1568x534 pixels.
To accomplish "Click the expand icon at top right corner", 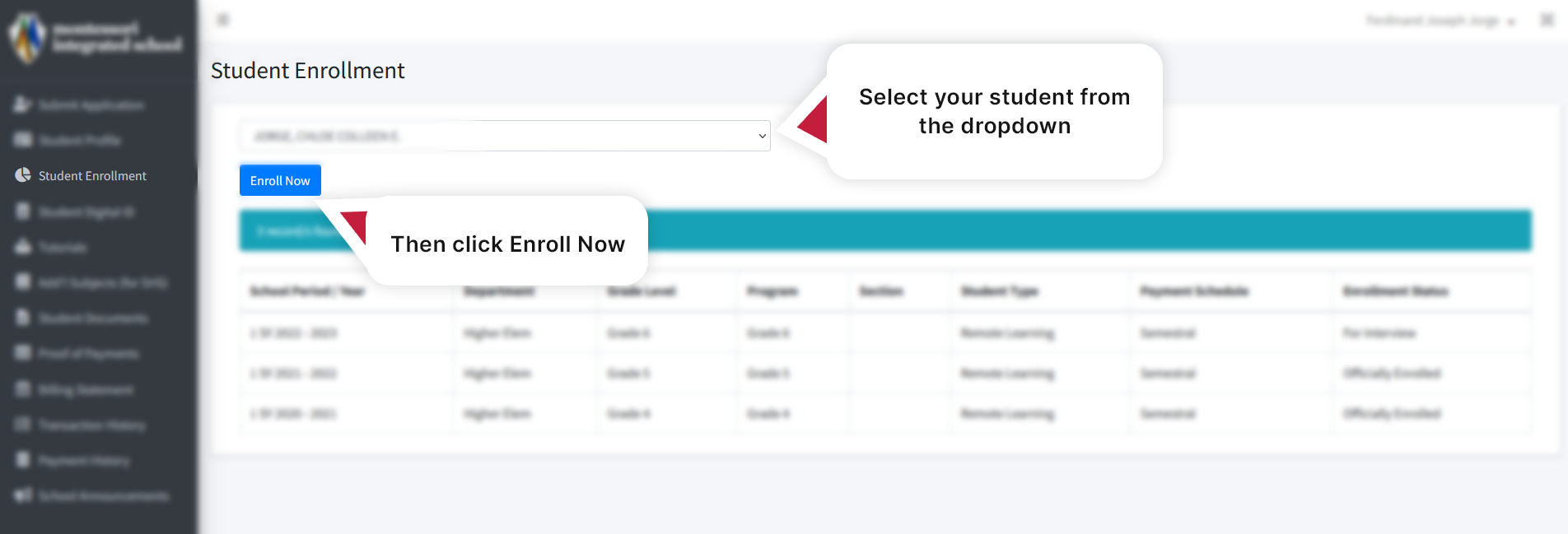I will [1548, 19].
